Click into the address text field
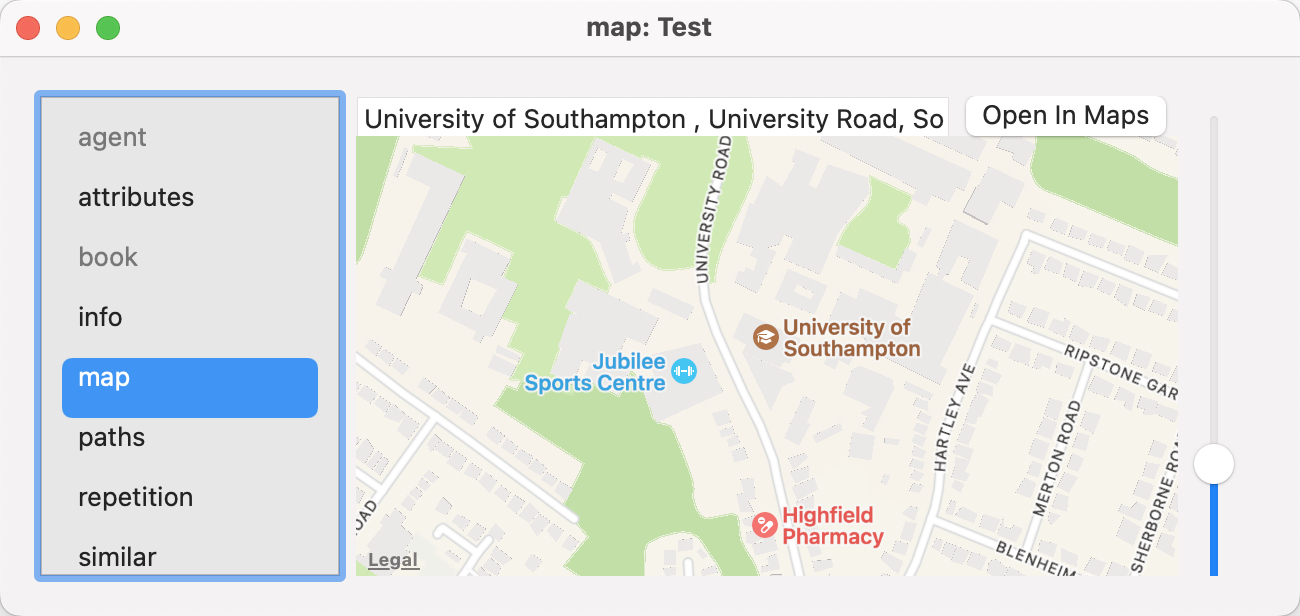 652,119
